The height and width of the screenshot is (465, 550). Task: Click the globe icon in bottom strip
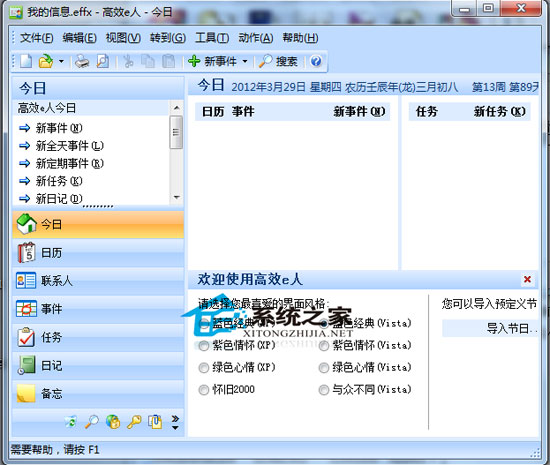tap(113, 422)
